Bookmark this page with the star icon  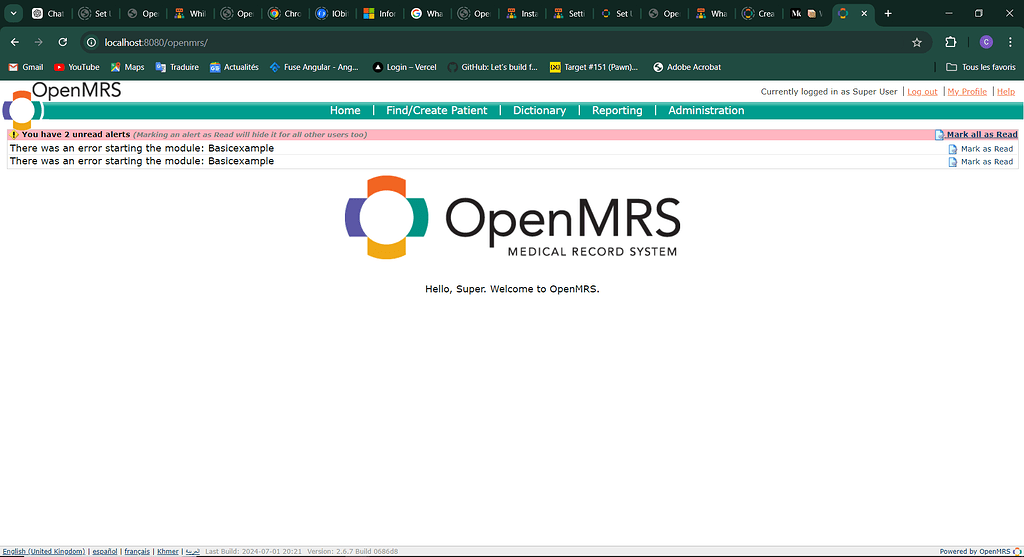(x=917, y=42)
